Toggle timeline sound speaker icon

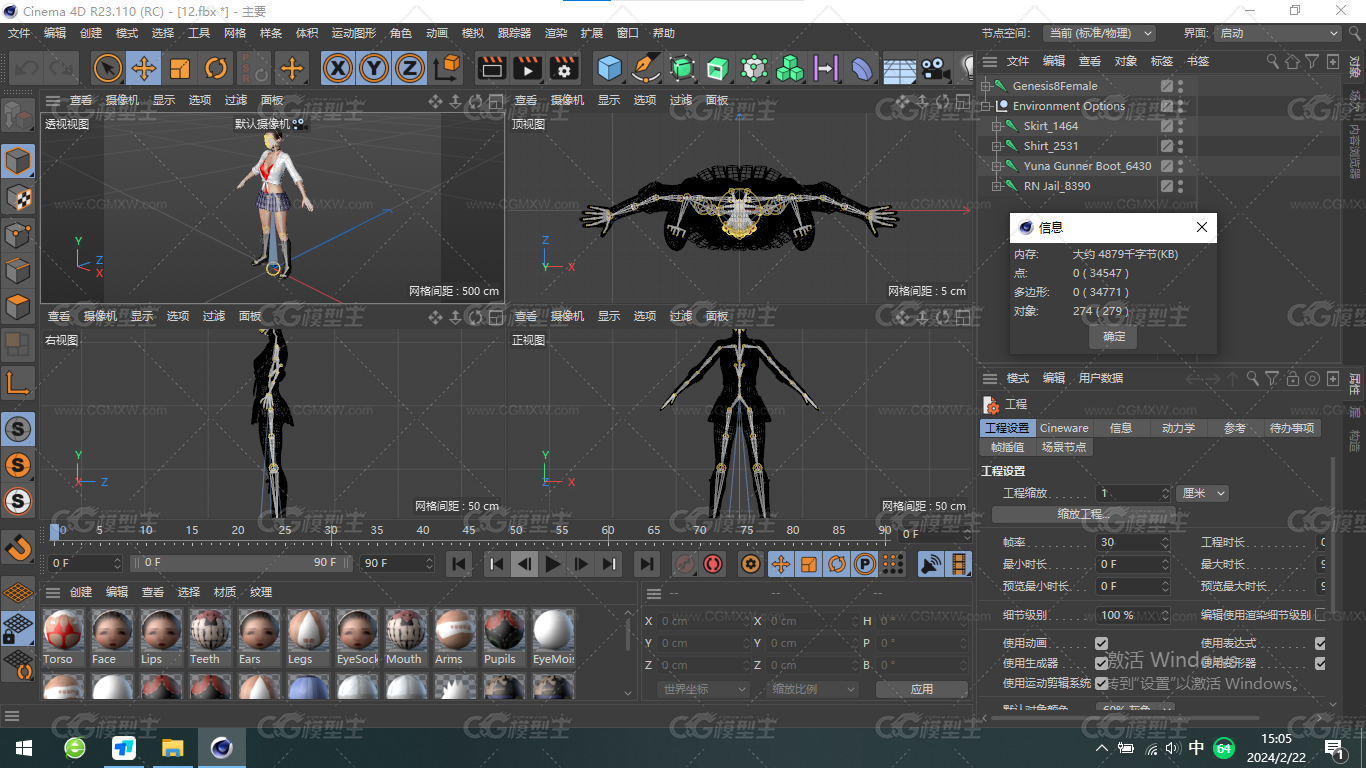[931, 564]
